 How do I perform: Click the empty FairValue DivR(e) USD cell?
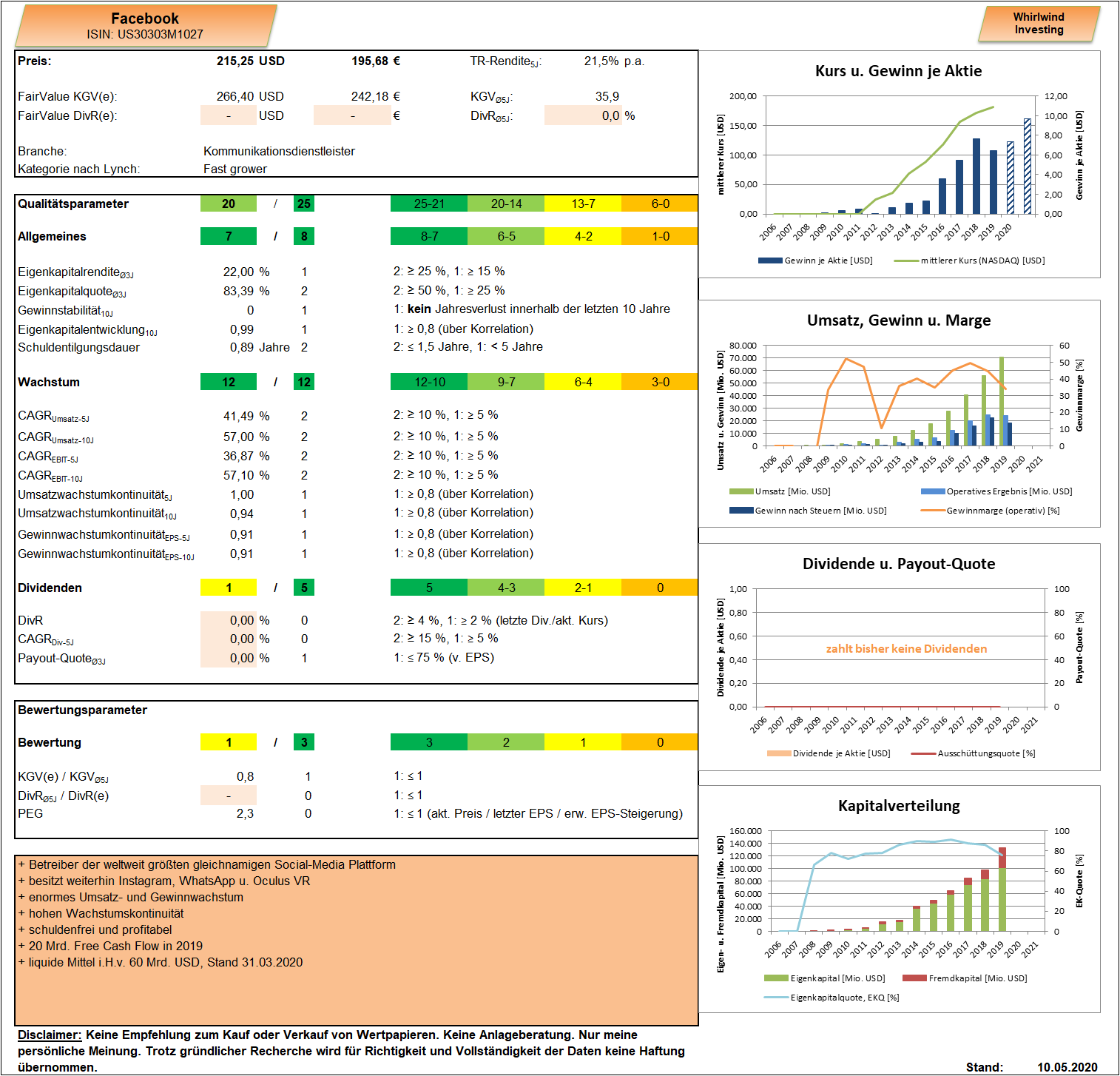(x=229, y=115)
